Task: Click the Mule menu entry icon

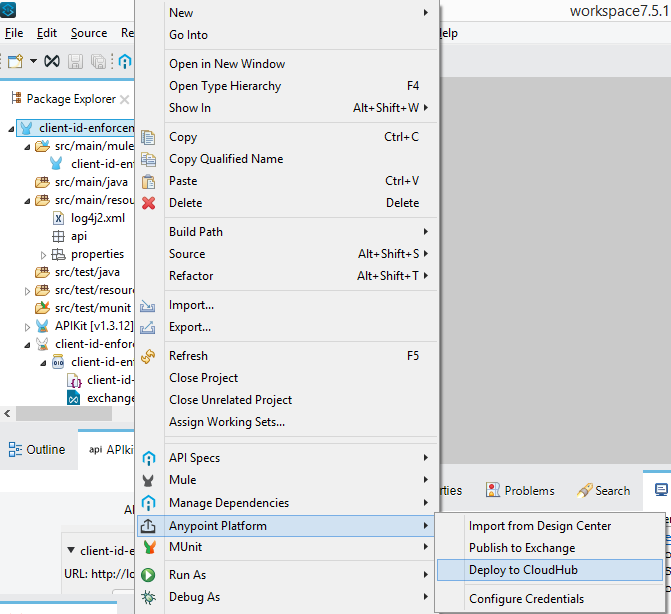Action: pos(148,481)
